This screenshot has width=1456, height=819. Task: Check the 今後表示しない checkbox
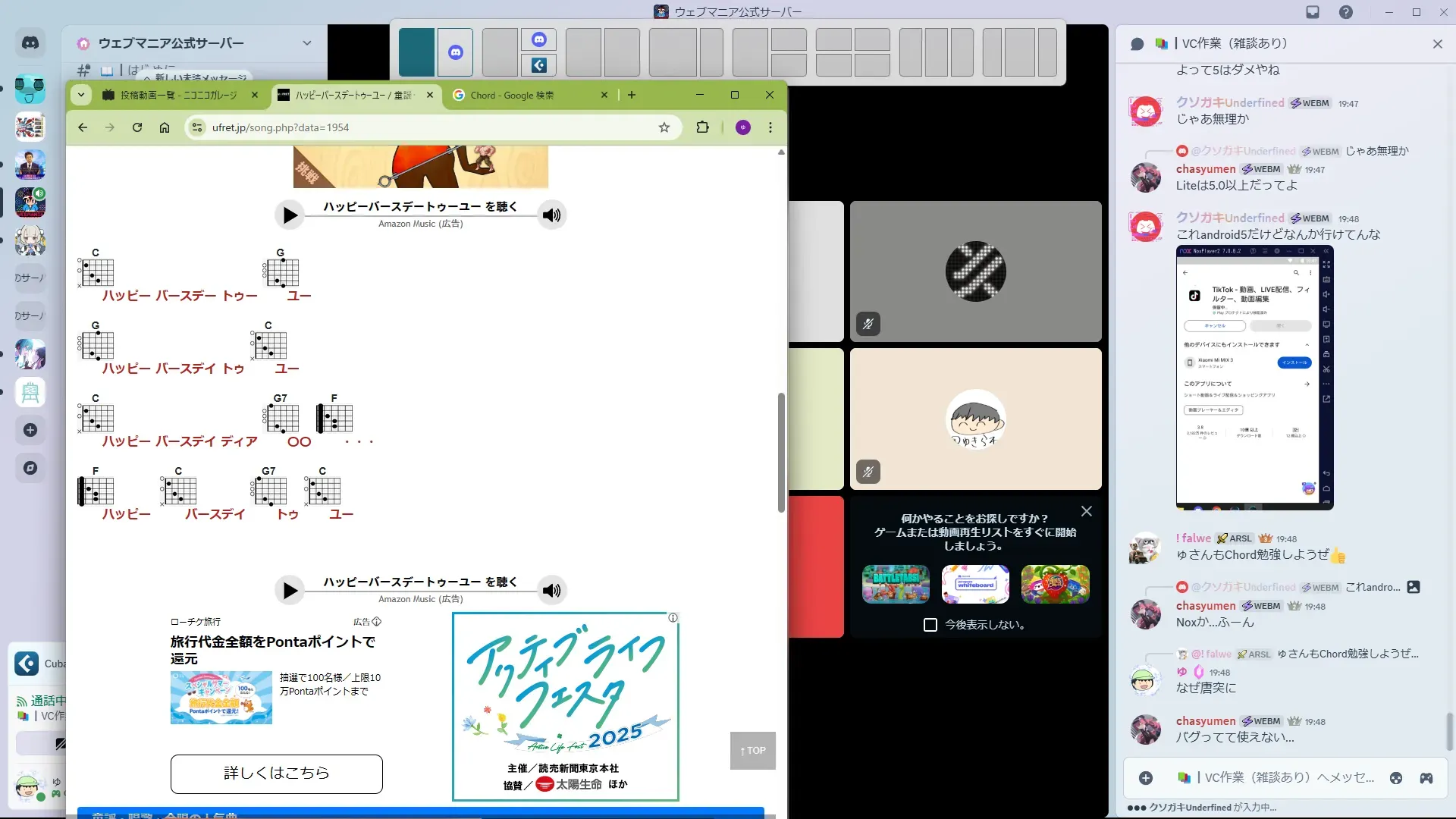pos(930,625)
